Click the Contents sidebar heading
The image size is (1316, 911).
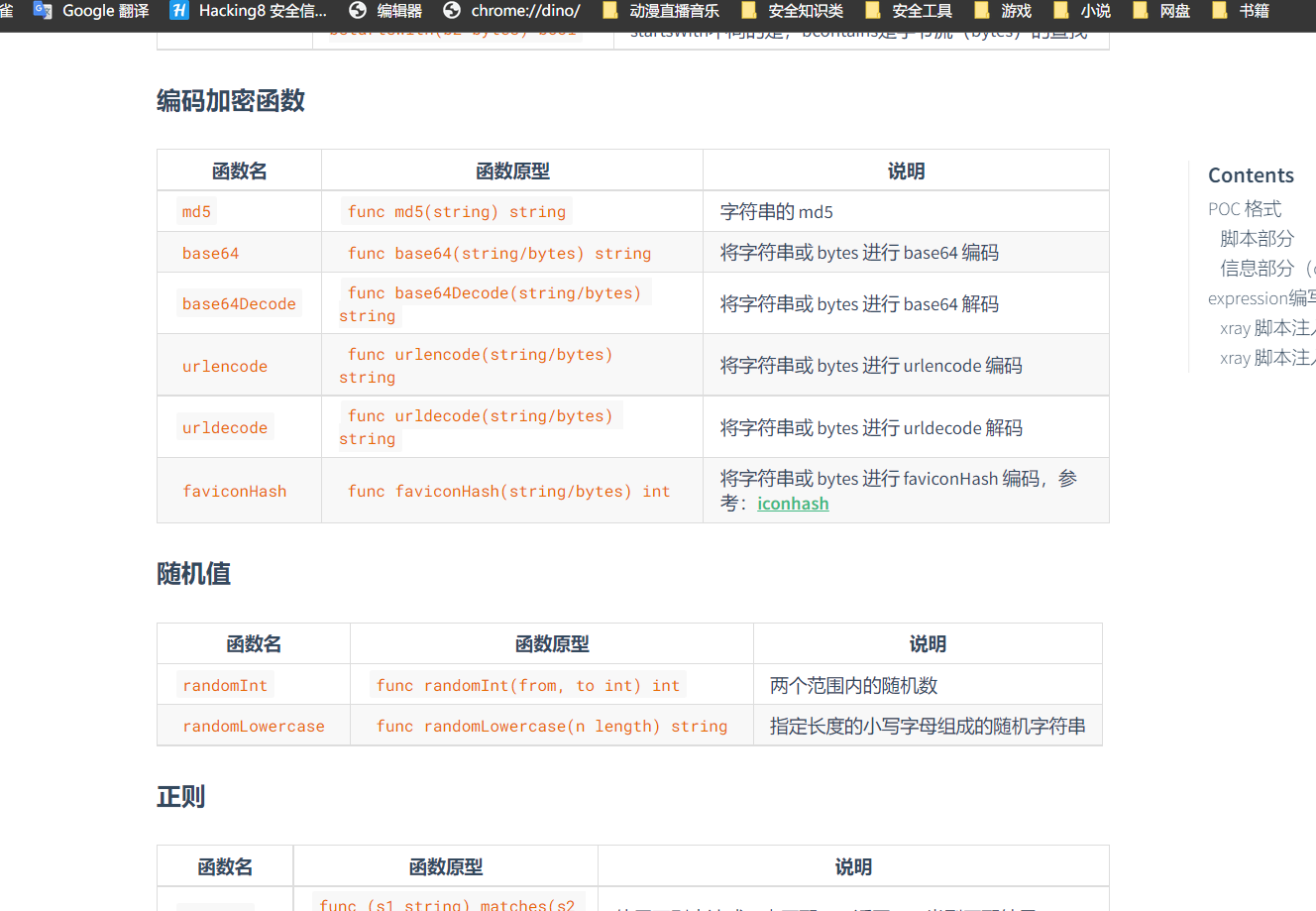point(1251,175)
